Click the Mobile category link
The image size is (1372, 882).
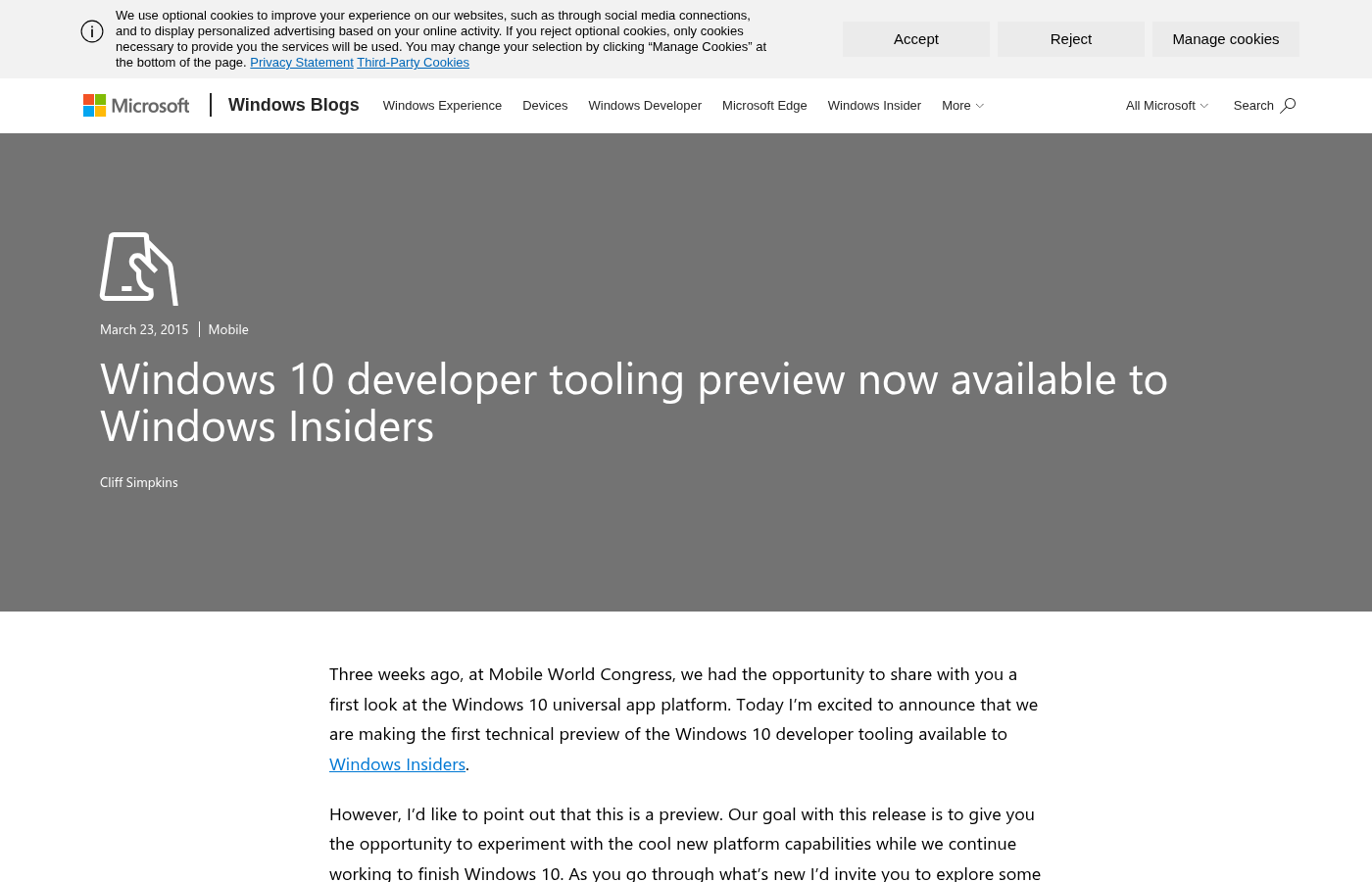pyautogui.click(x=228, y=329)
